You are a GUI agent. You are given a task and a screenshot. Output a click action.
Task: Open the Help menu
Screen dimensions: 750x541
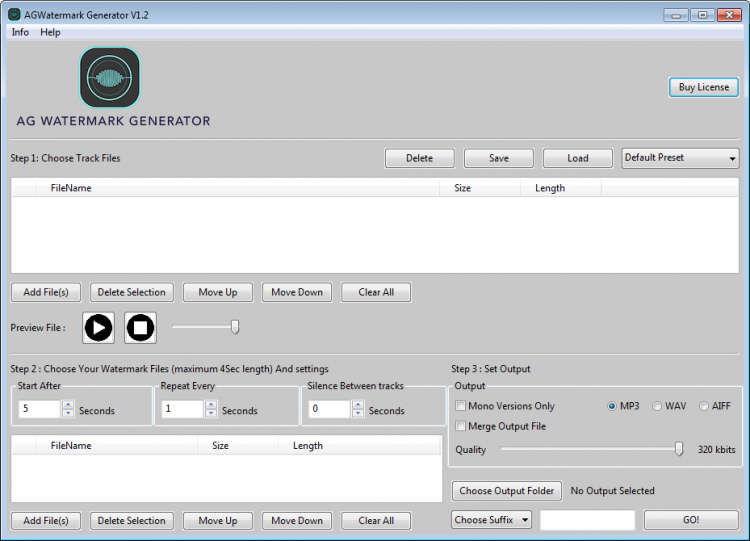[50, 32]
